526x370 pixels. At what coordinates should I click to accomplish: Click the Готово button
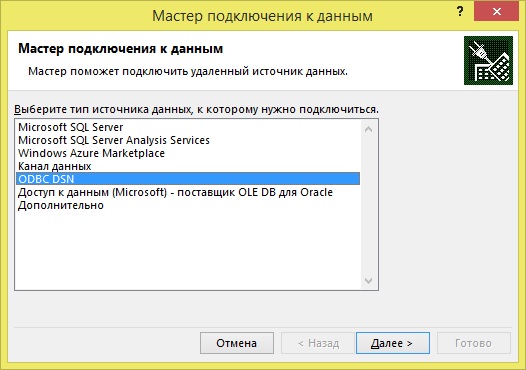pyautogui.click(x=474, y=343)
